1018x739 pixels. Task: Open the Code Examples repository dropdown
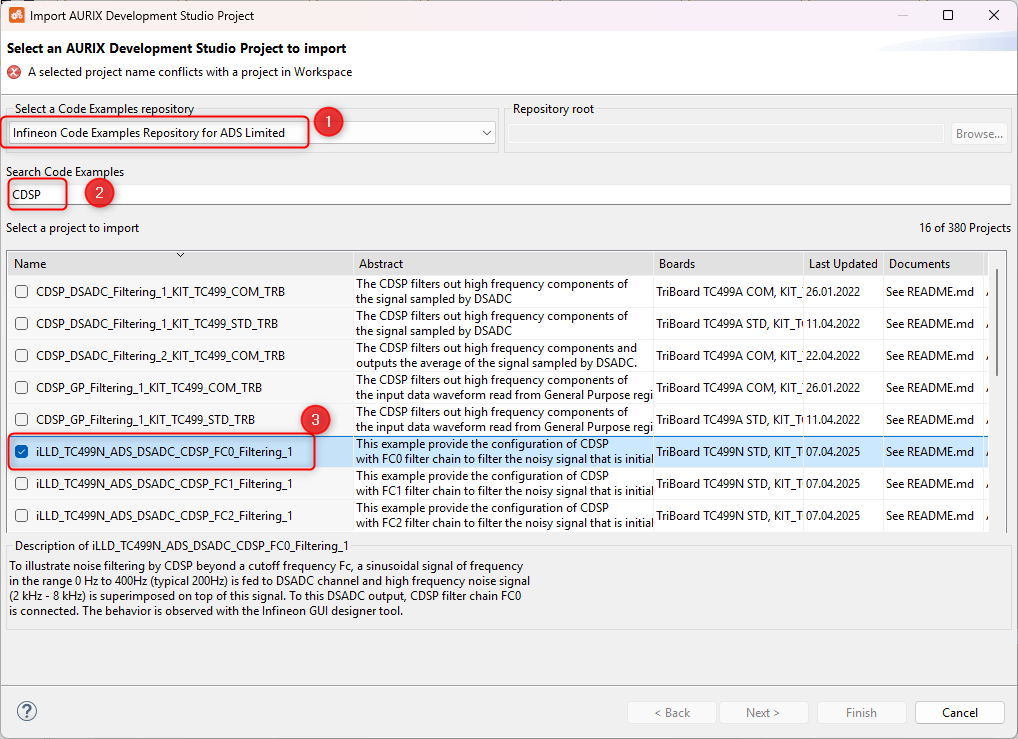(486, 133)
